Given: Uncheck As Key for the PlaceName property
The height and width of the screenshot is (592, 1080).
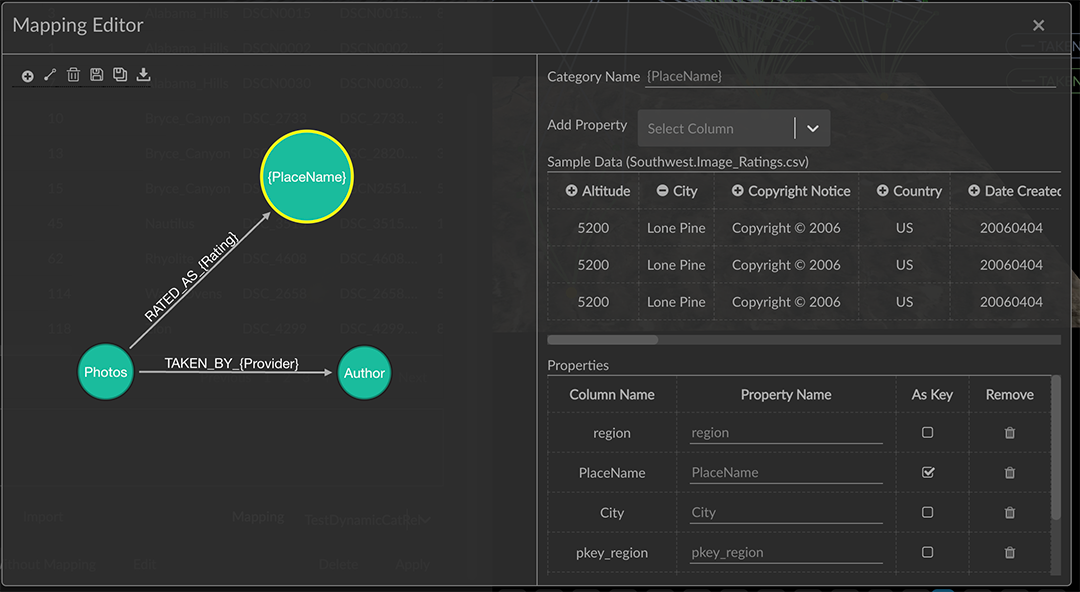Looking at the screenshot, I should [930, 472].
